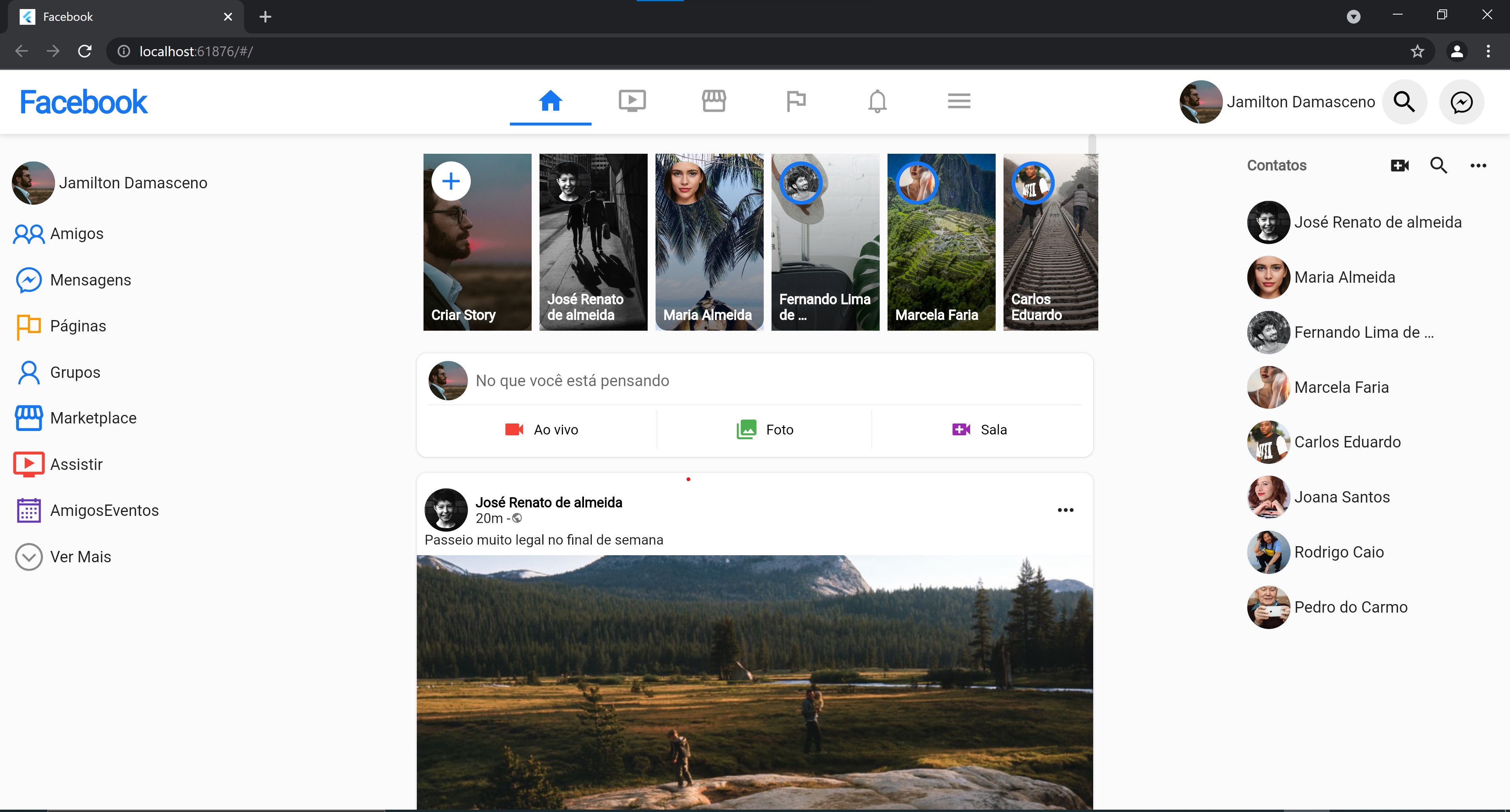Click the Ao vivo button
This screenshot has height=812, width=1510.
(x=541, y=430)
